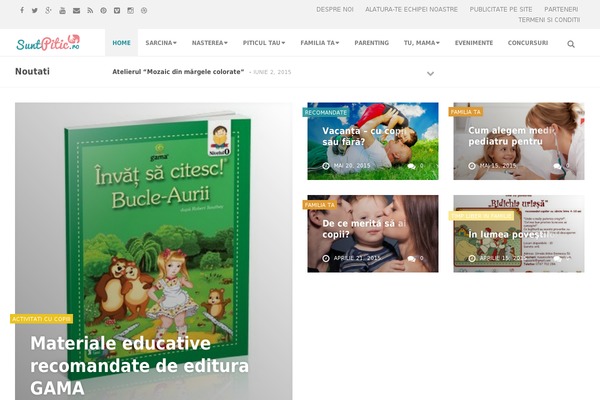600x400 pixels.
Task: Go to the HOME tab
Action: tap(121, 43)
